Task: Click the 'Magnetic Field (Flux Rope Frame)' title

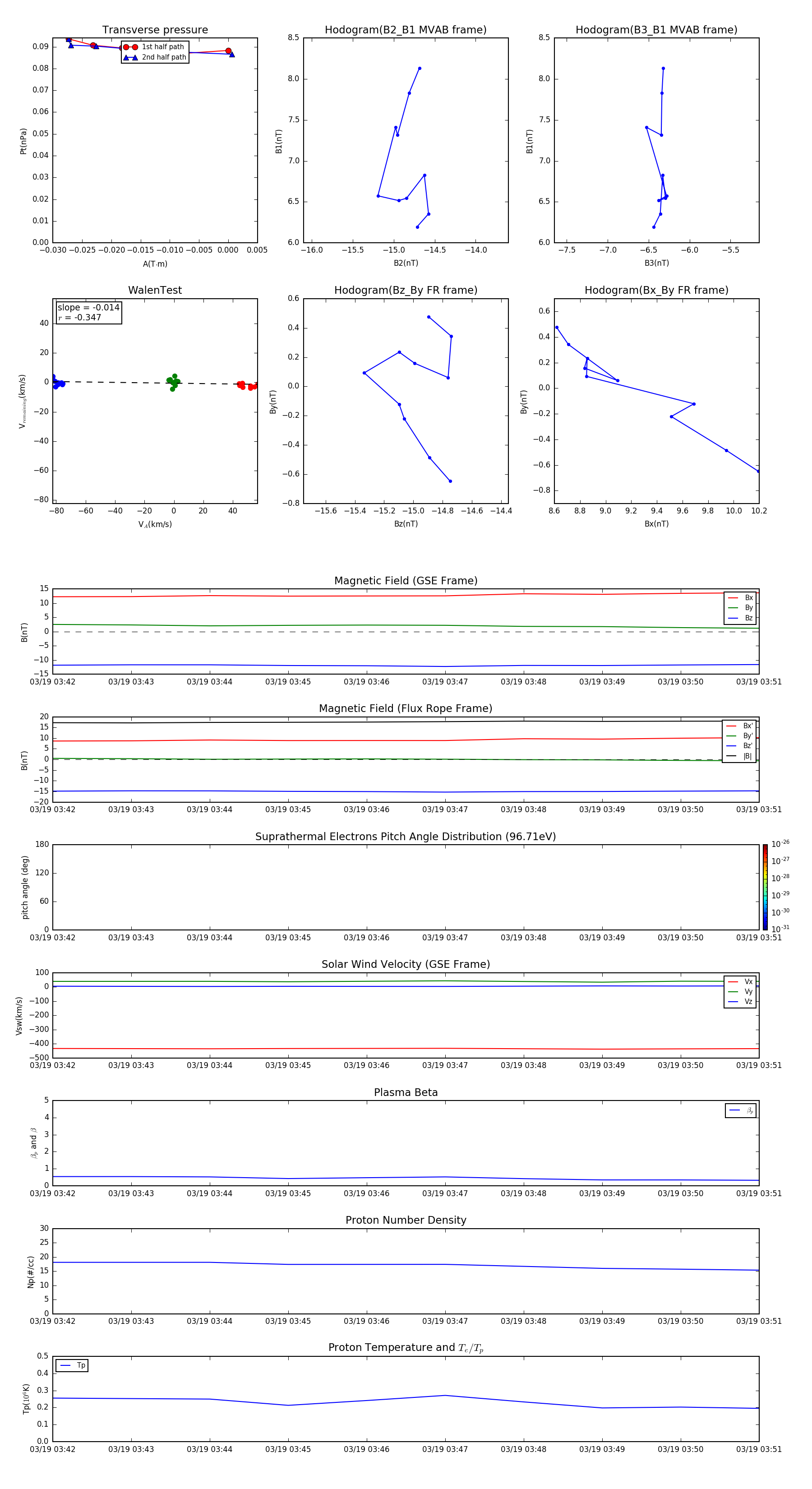Action: coord(406,709)
